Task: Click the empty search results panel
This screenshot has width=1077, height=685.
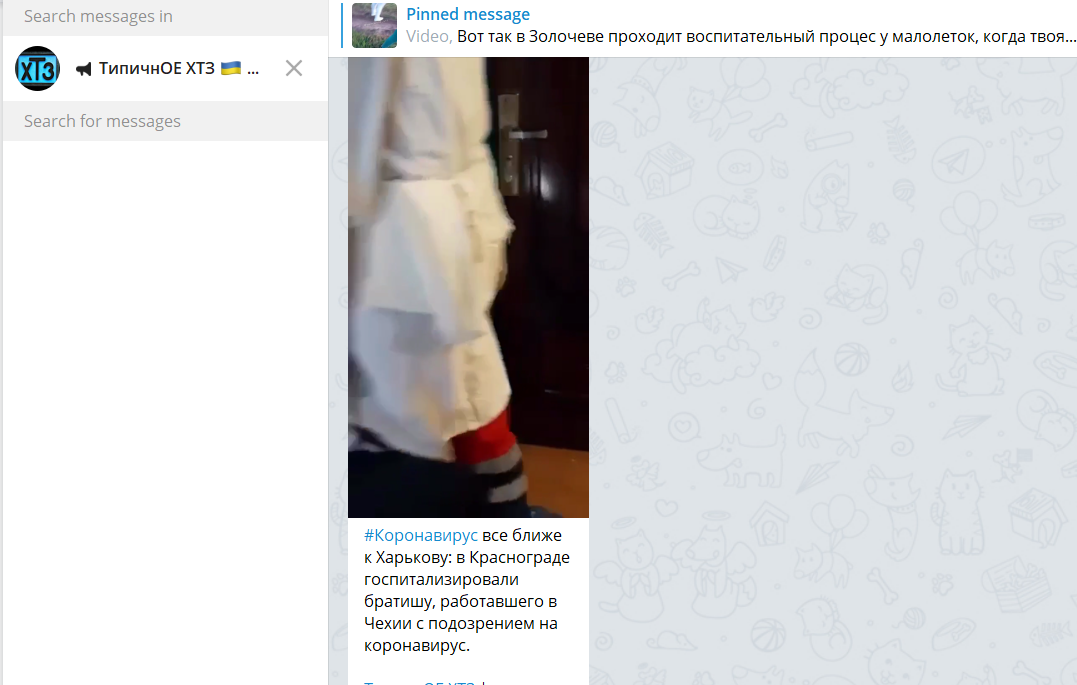Action: pyautogui.click(x=165, y=412)
